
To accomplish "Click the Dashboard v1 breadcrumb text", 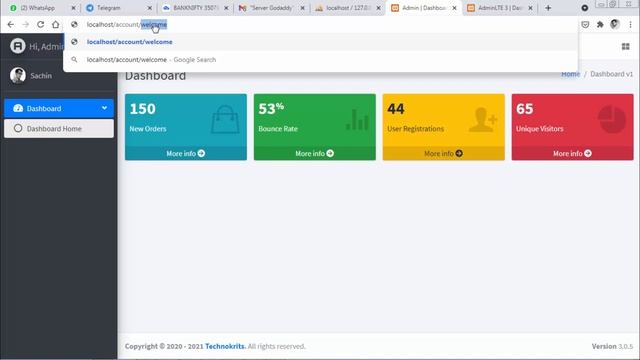I will click(x=611, y=74).
